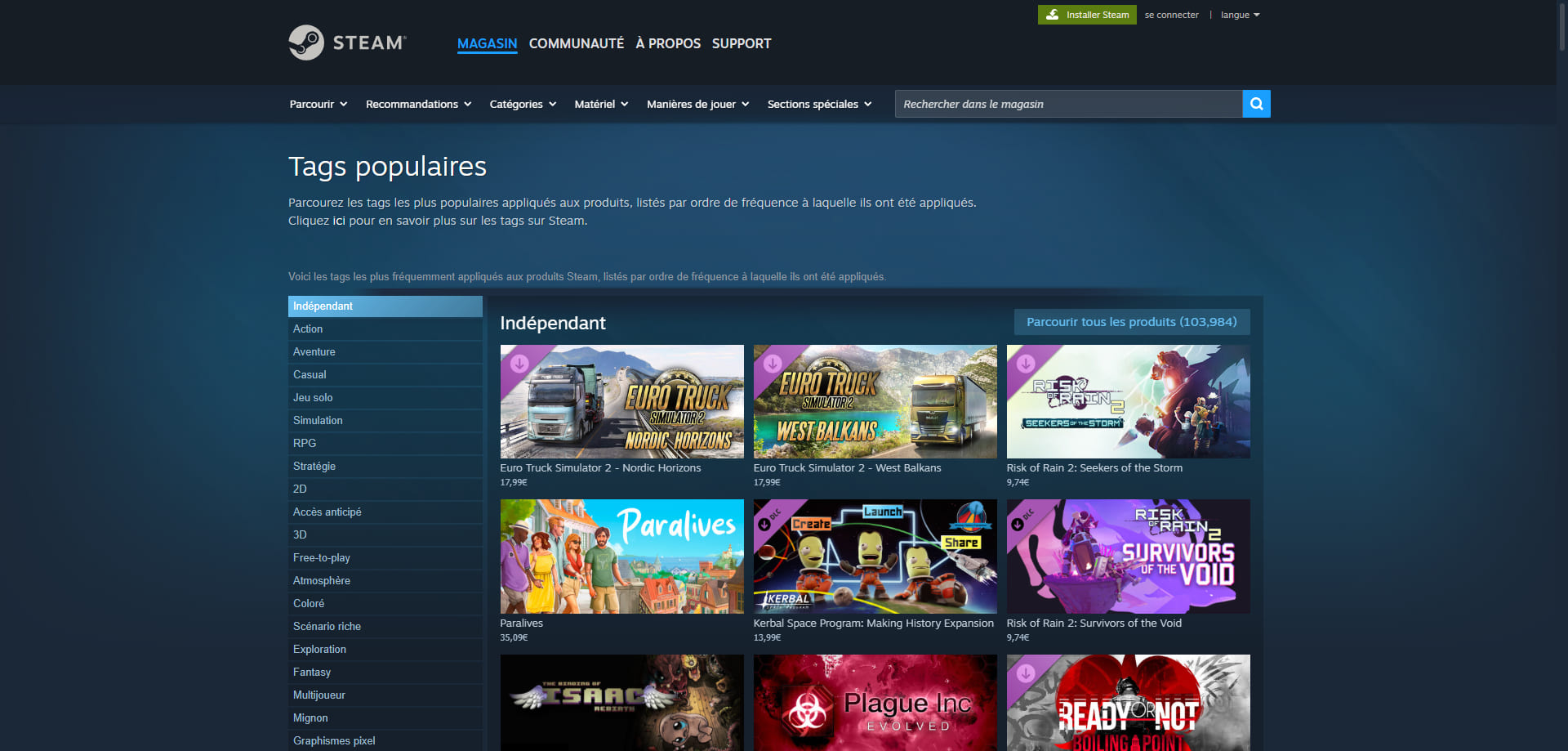Expand the Sections spéciales dropdown
1568x751 pixels.
[x=819, y=104]
